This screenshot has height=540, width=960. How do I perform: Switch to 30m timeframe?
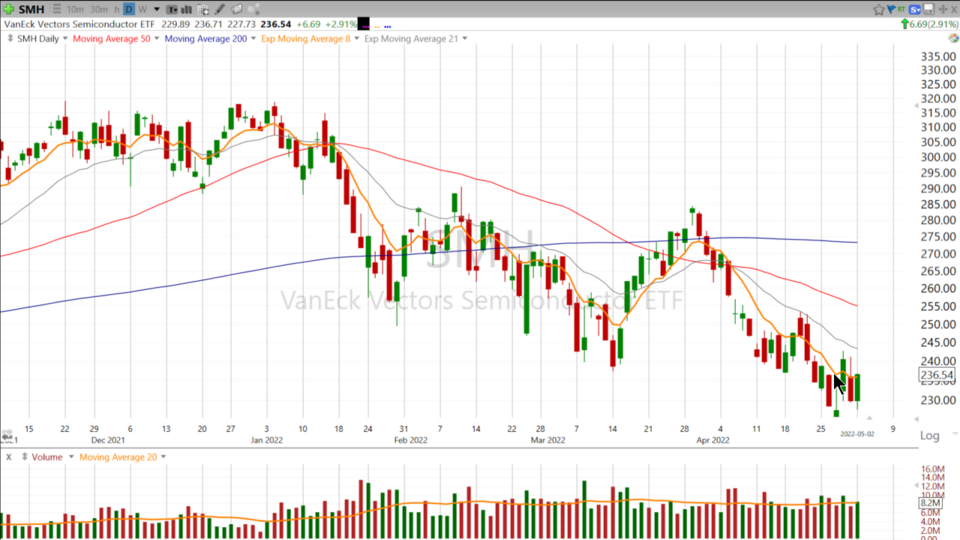98,9
